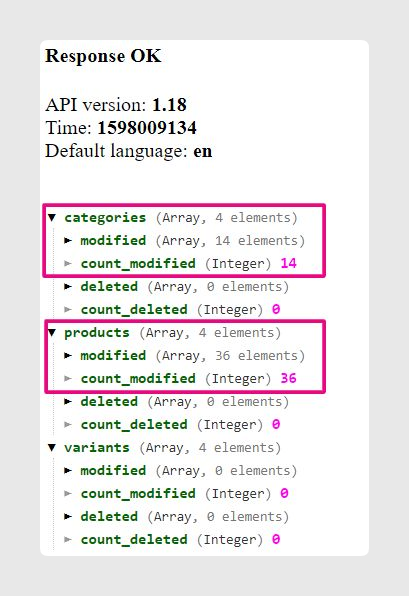The image size is (409, 596).
Task: Expand categories deleted array arrow
Action: [68, 287]
